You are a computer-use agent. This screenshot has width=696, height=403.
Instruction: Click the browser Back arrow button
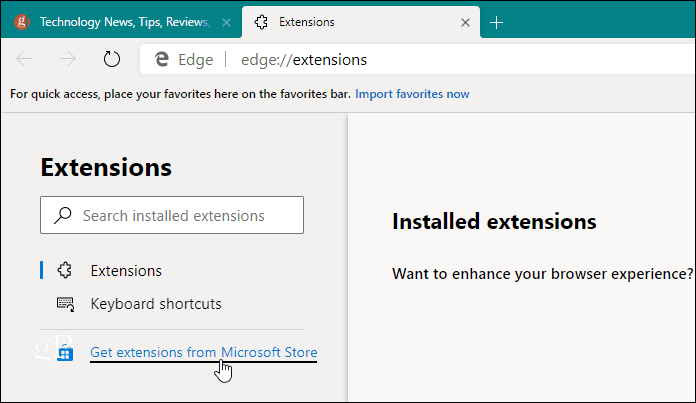pos(24,59)
